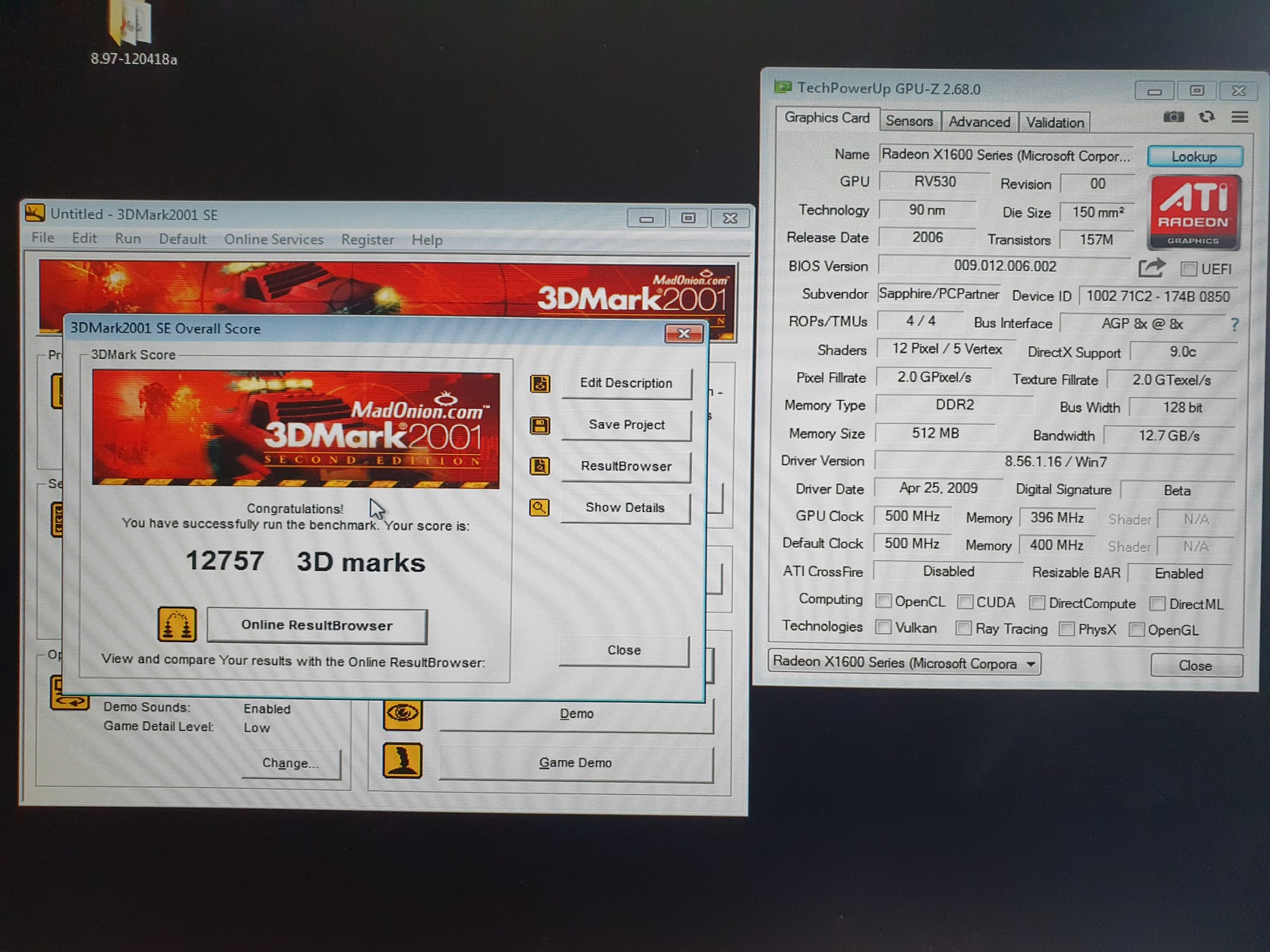This screenshot has height=952, width=1270.
Task: Click the 3DMark2001 Second Edition banner image
Action: pyautogui.click(x=295, y=430)
